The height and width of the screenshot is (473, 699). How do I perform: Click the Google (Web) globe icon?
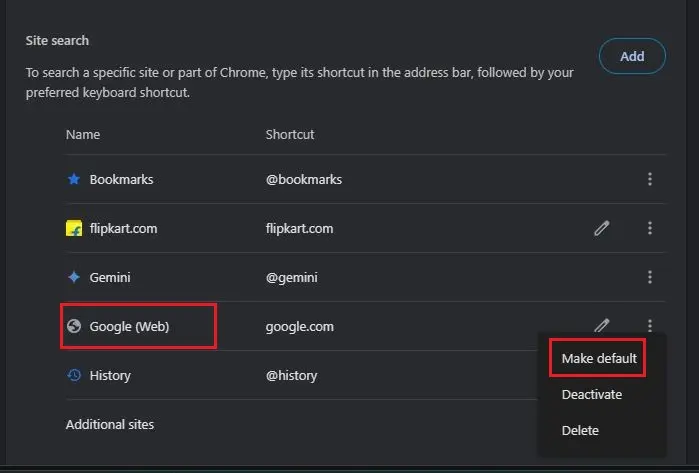73,326
